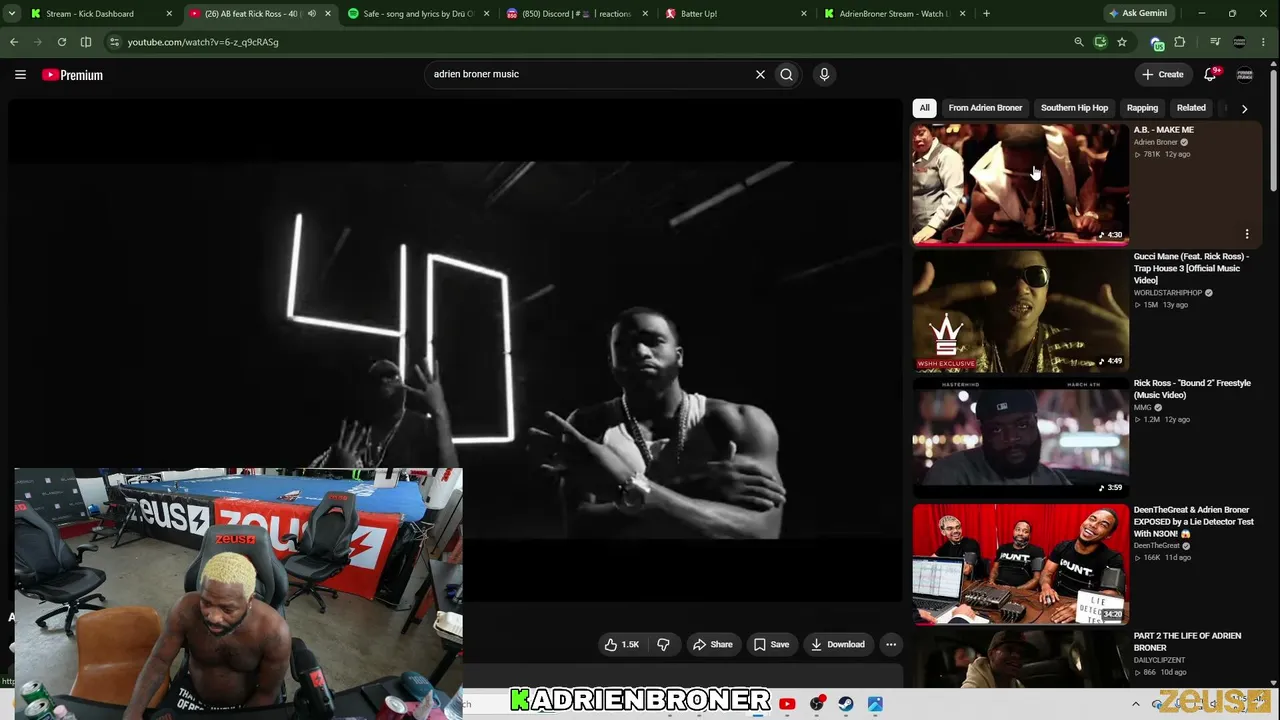The image size is (1280, 720).
Task: Open Chrome side panel icon
Action: (86, 42)
